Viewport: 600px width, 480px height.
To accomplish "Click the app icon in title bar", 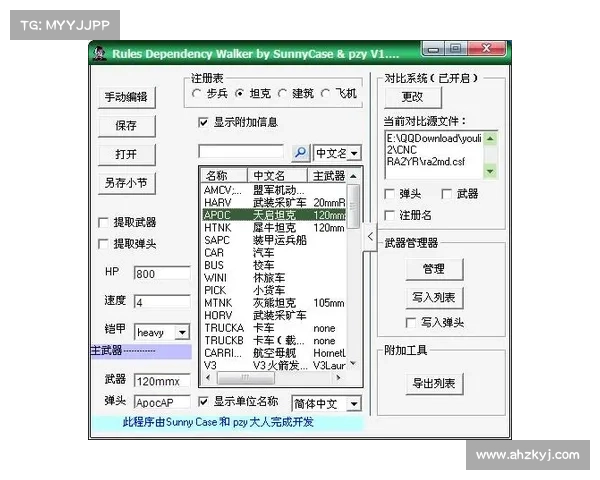I will pyautogui.click(x=100, y=53).
